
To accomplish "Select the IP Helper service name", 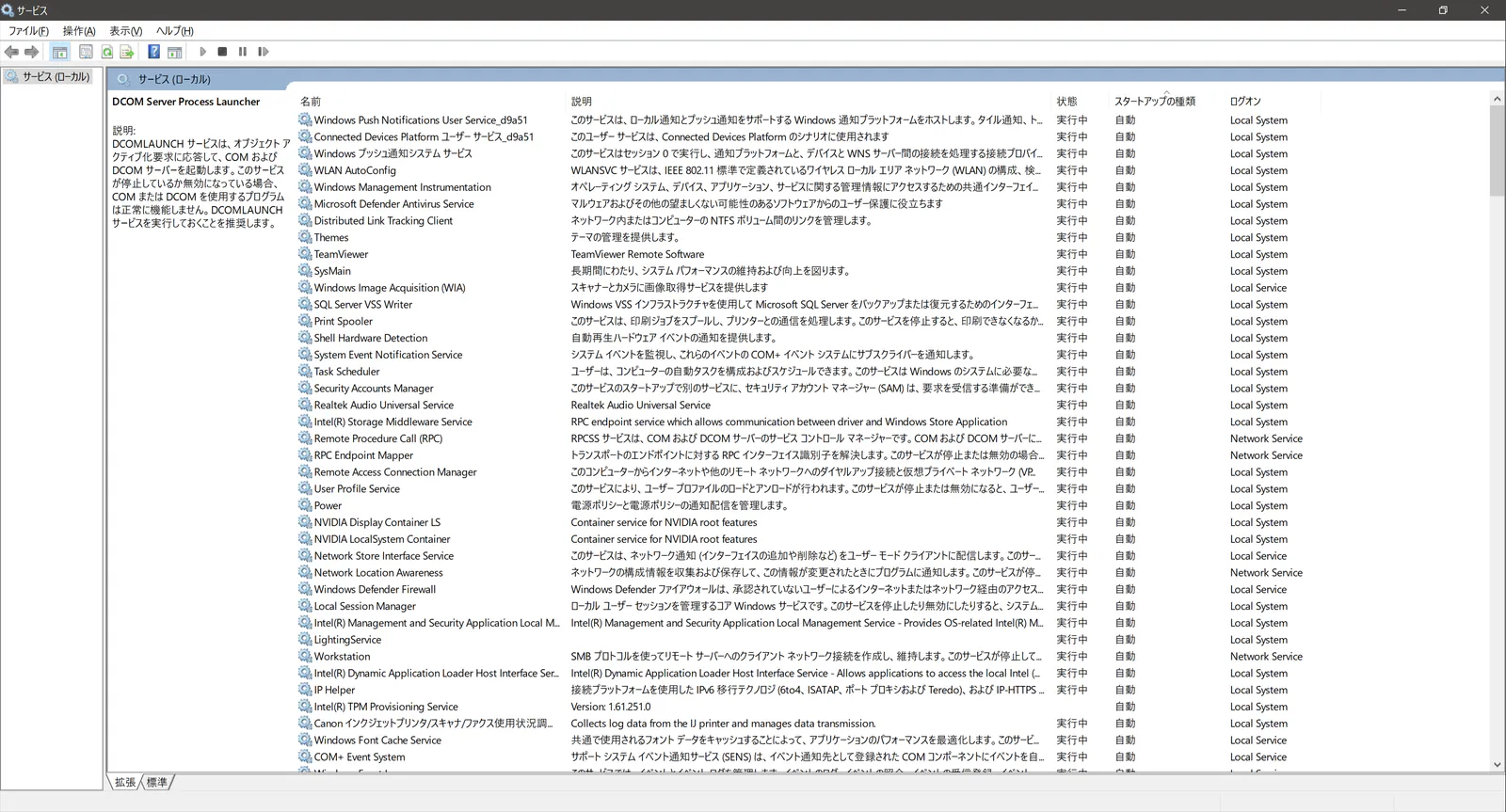I will pyautogui.click(x=334, y=690).
